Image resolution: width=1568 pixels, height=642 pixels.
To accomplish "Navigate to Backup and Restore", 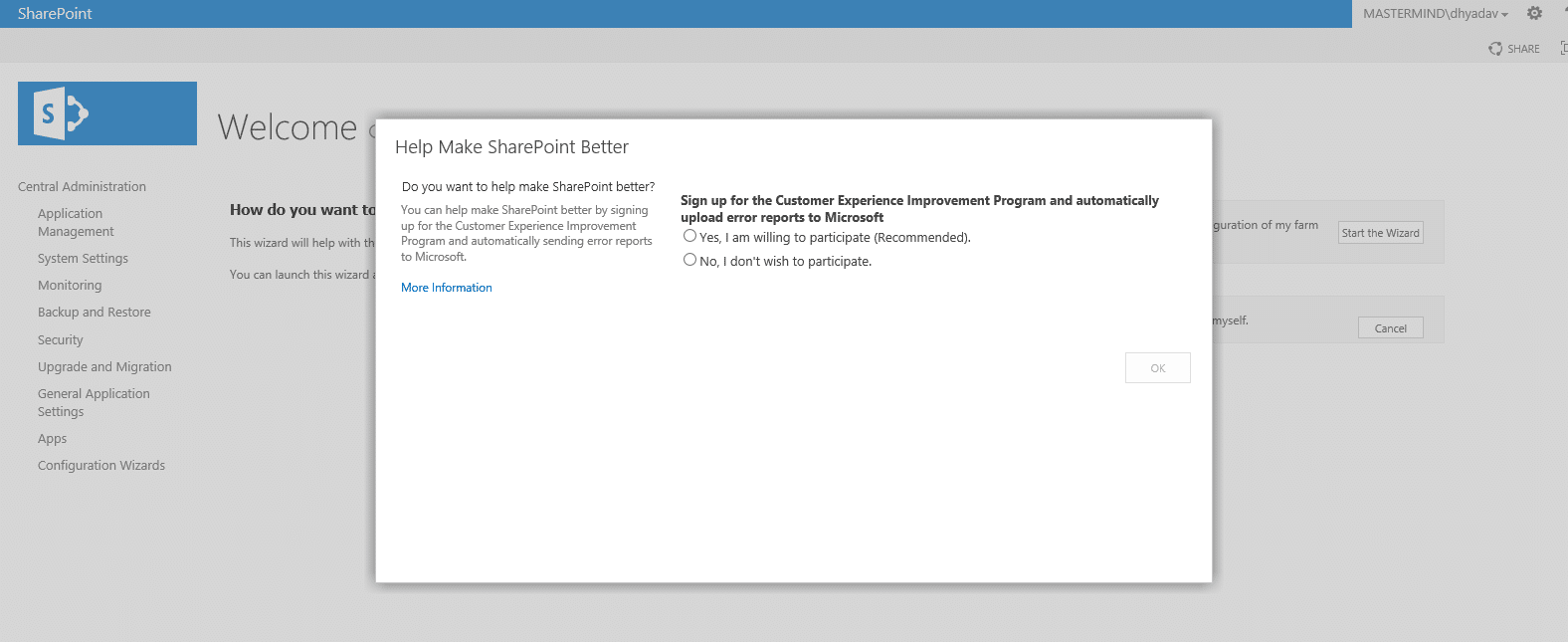I will tap(95, 313).
